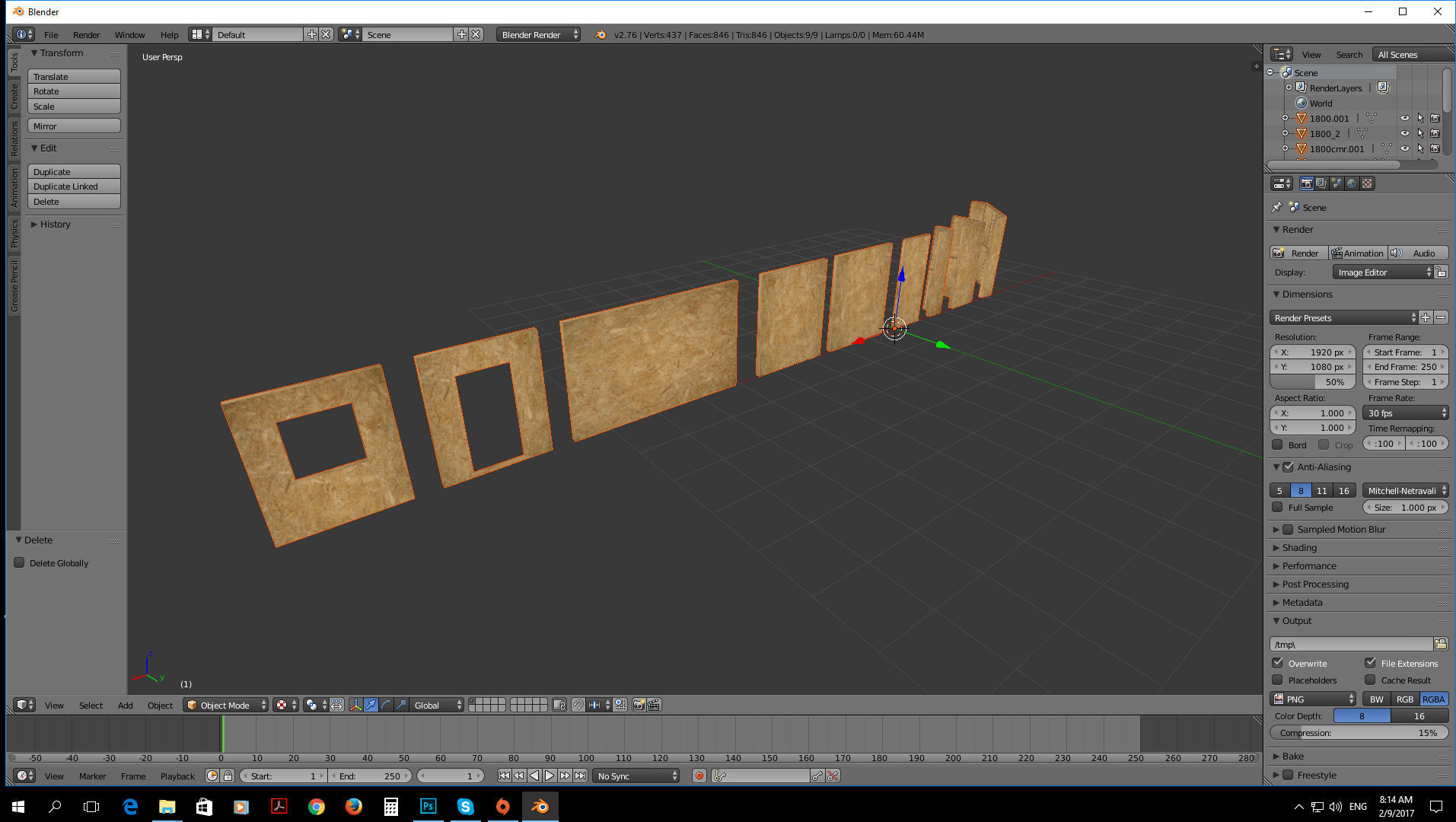
Task: Open Google Chrome from the taskbar
Action: pos(316,806)
